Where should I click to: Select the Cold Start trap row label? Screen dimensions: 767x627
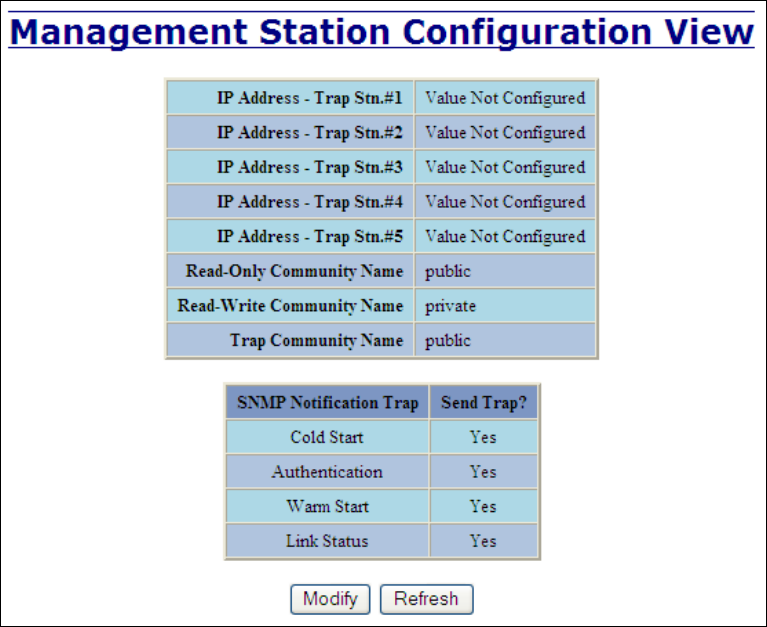click(x=327, y=437)
